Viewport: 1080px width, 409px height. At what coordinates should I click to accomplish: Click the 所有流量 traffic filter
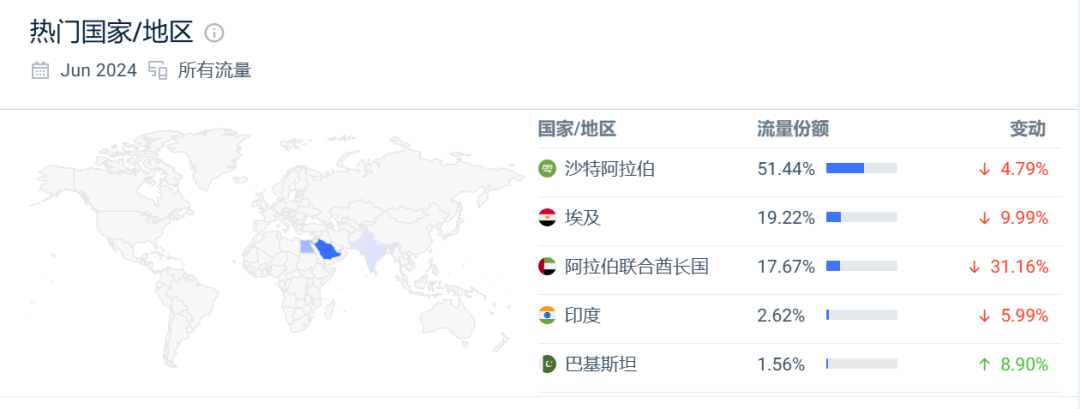click(x=215, y=70)
